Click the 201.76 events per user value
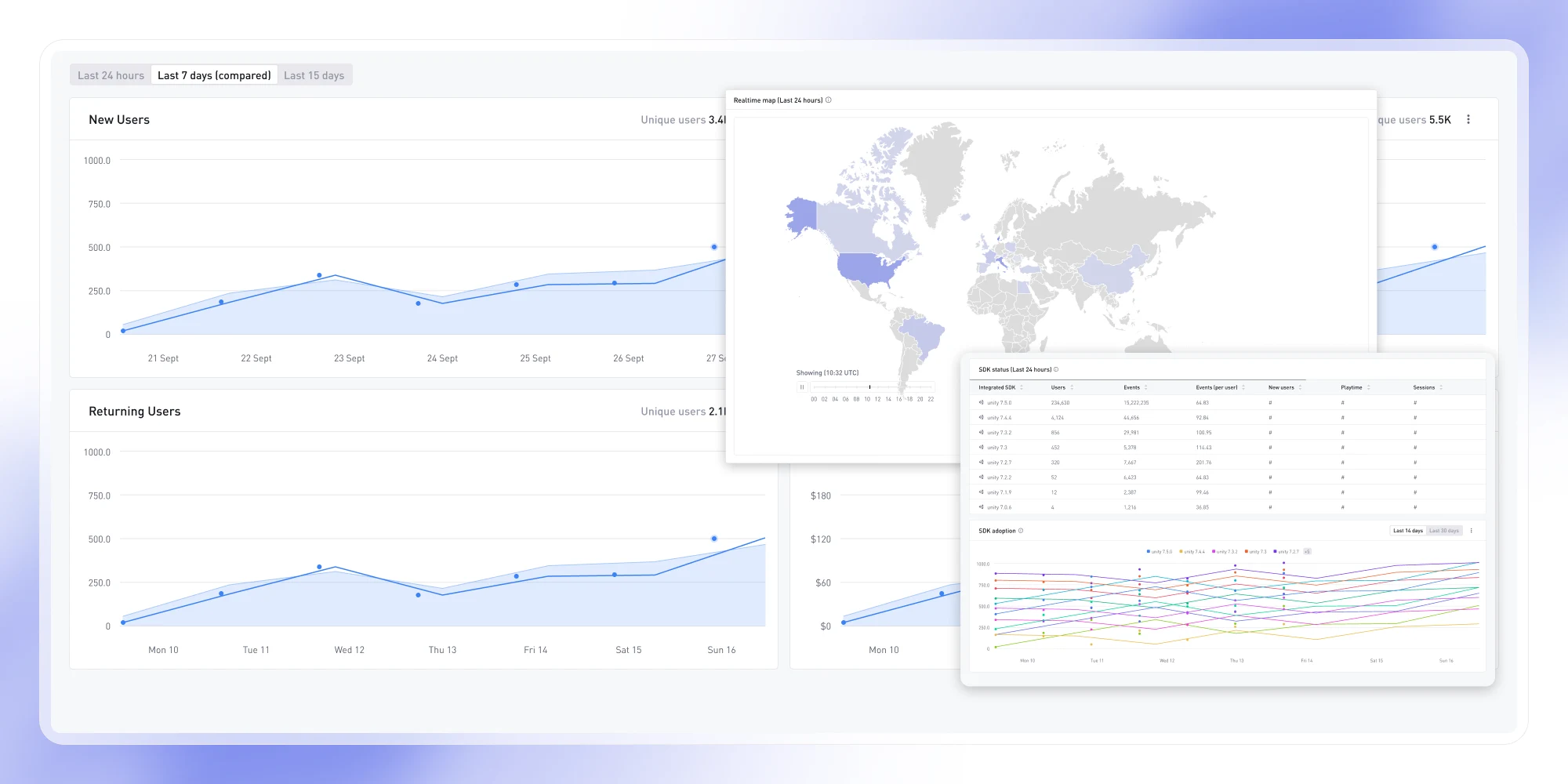 [1203, 463]
